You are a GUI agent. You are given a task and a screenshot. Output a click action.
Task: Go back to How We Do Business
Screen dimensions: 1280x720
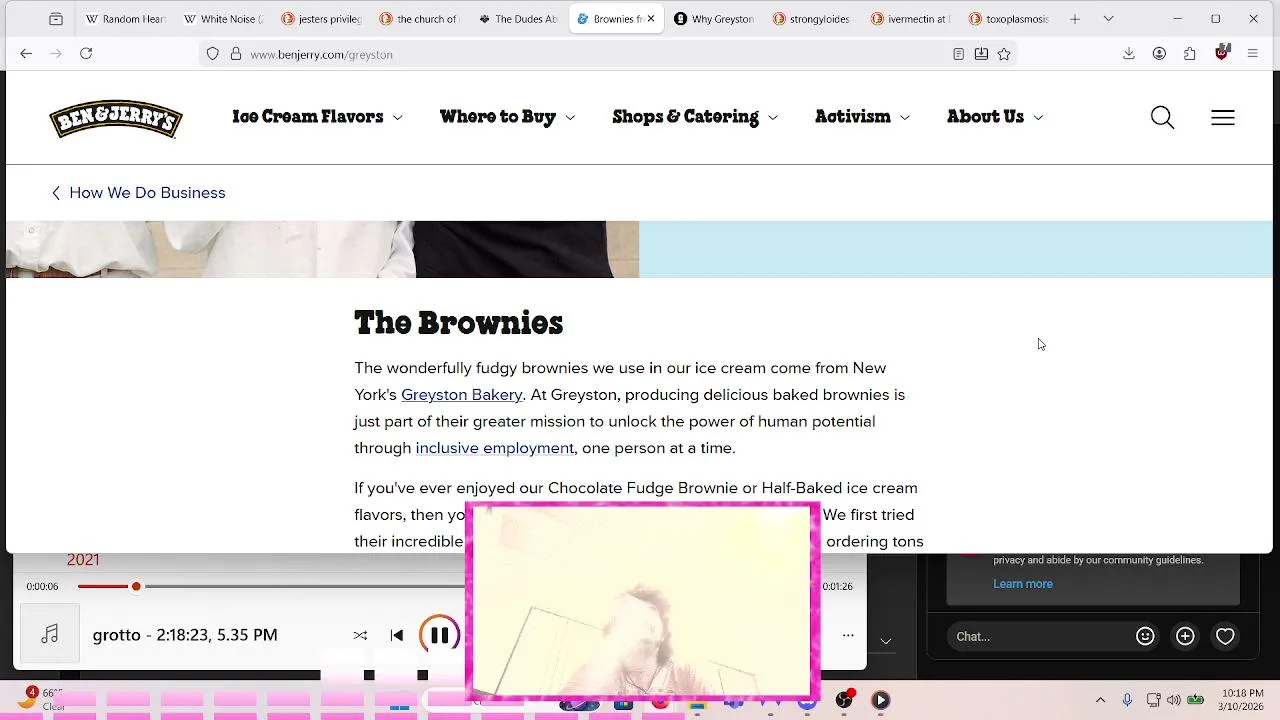click(139, 193)
